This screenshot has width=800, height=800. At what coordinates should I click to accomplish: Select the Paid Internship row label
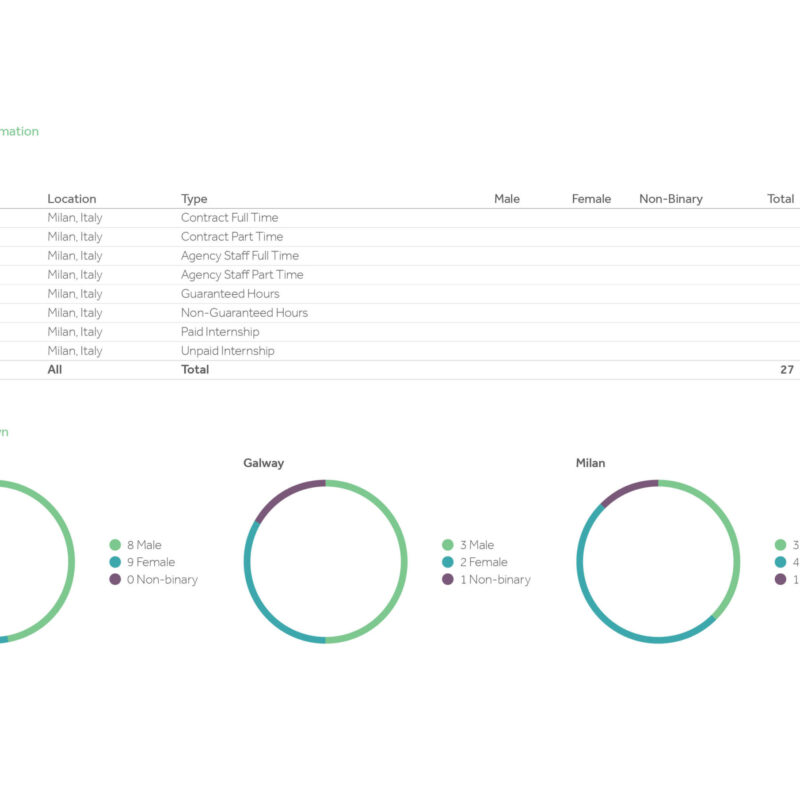pyautogui.click(x=220, y=332)
